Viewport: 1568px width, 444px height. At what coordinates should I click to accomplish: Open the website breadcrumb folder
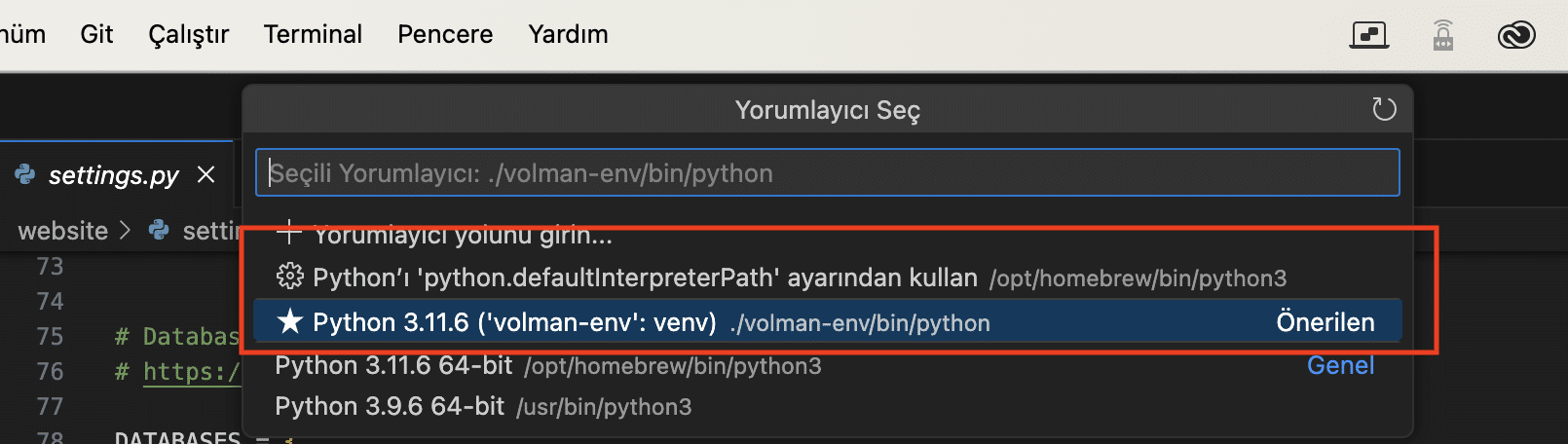[x=63, y=231]
